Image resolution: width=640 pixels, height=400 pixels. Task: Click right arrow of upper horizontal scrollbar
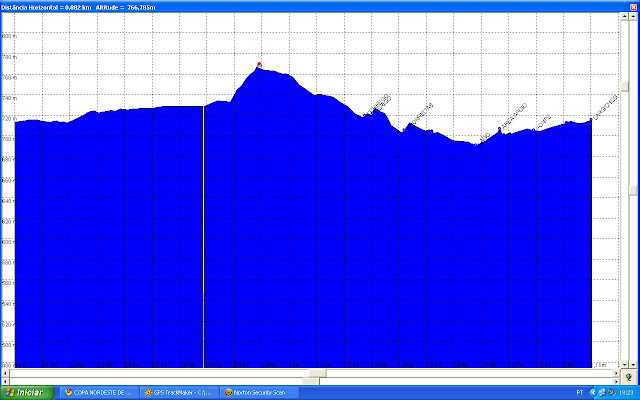[616, 373]
